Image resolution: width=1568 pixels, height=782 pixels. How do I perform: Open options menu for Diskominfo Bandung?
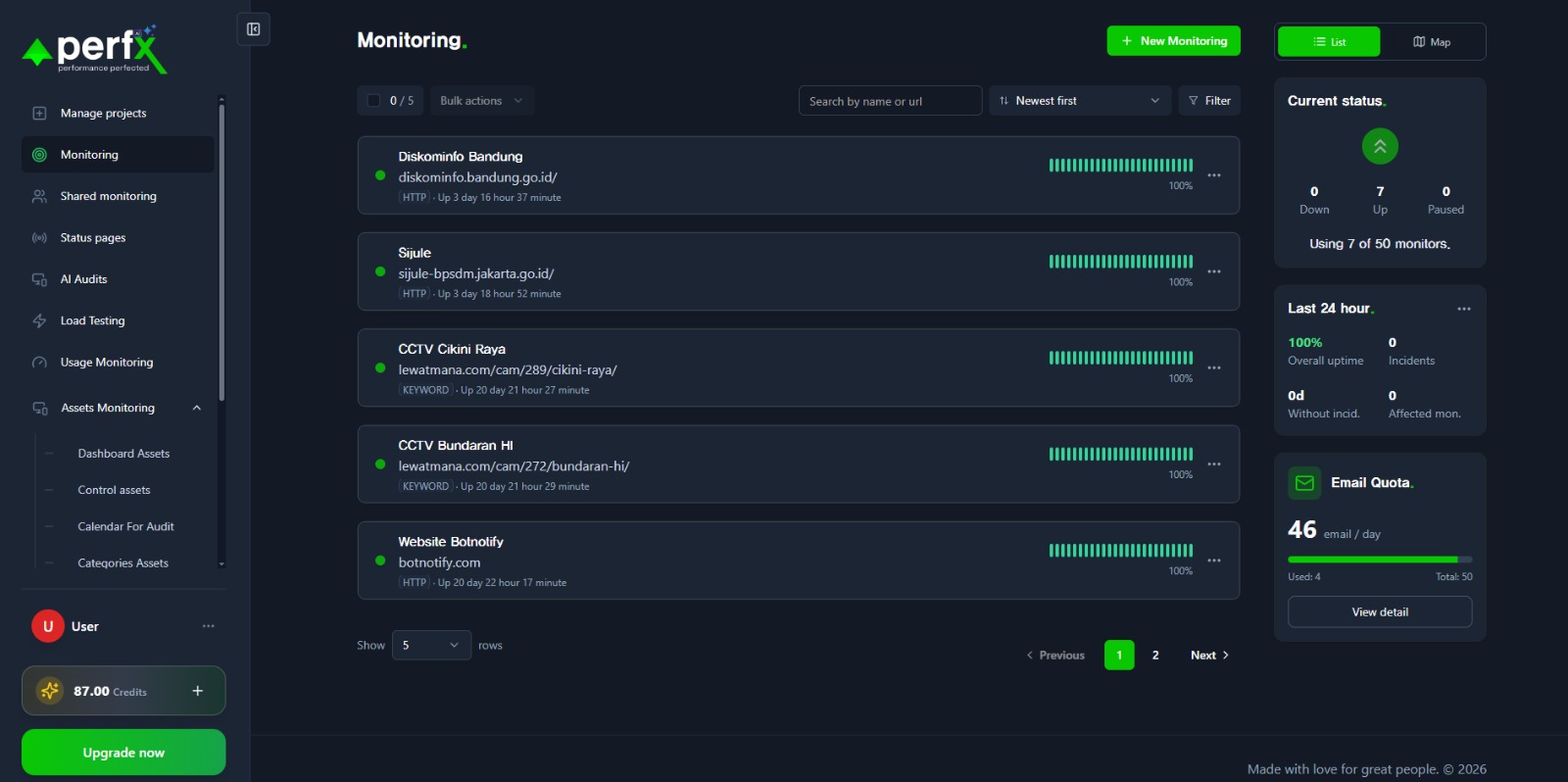[1214, 175]
